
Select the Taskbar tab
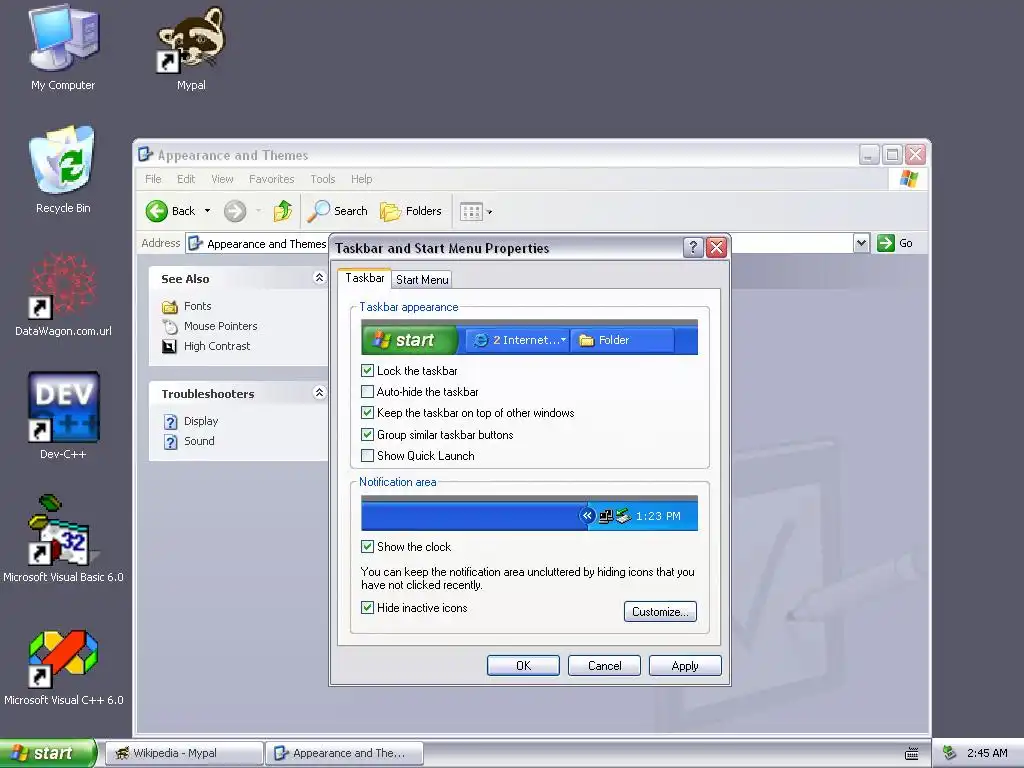pyautogui.click(x=364, y=278)
